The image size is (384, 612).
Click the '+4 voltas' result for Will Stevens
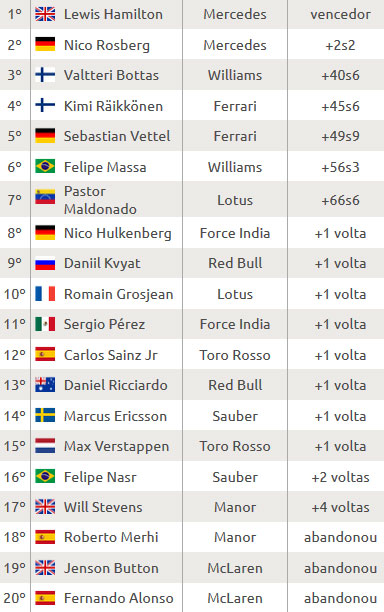[x=340, y=507]
